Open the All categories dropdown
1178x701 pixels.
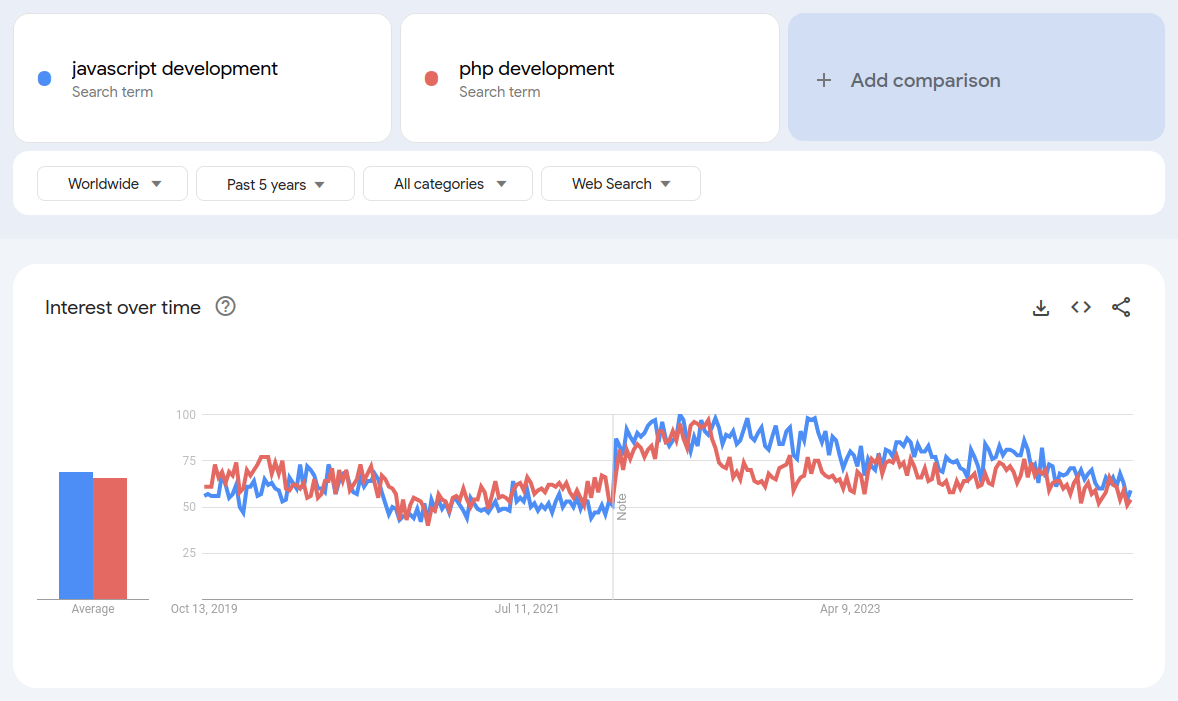447,183
